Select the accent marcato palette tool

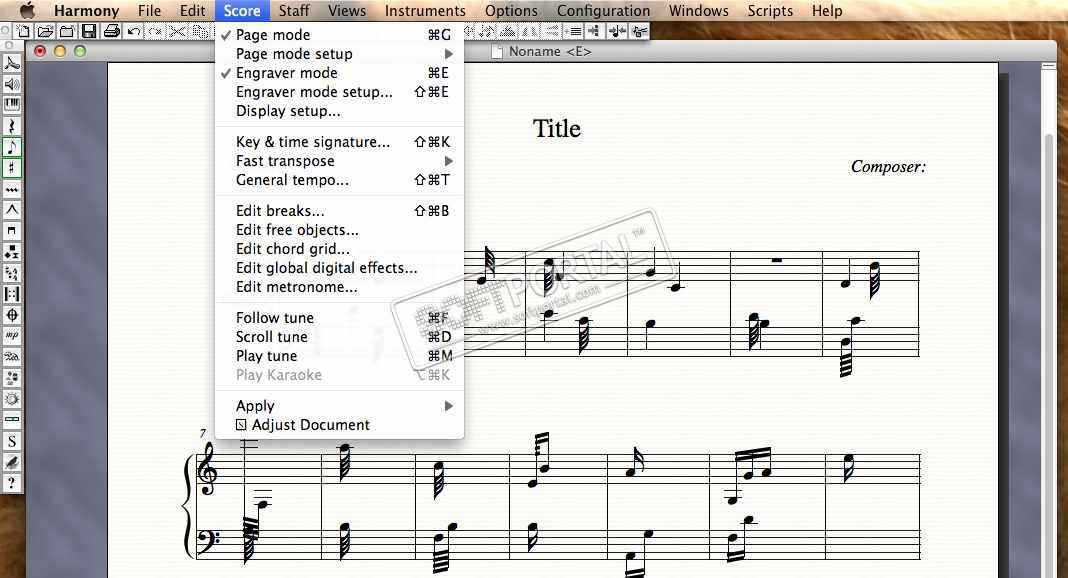point(12,210)
